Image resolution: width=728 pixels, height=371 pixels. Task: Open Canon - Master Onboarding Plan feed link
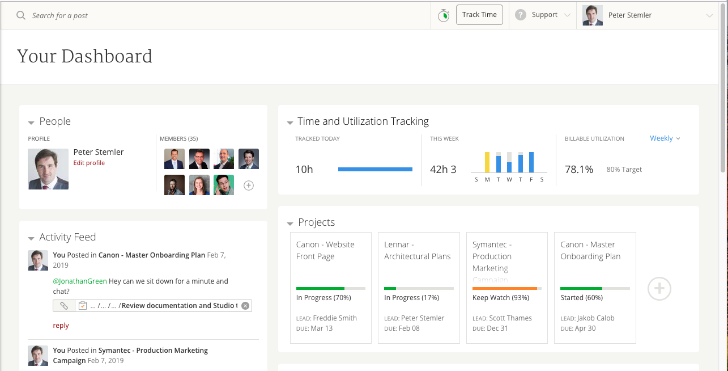(x=151, y=255)
